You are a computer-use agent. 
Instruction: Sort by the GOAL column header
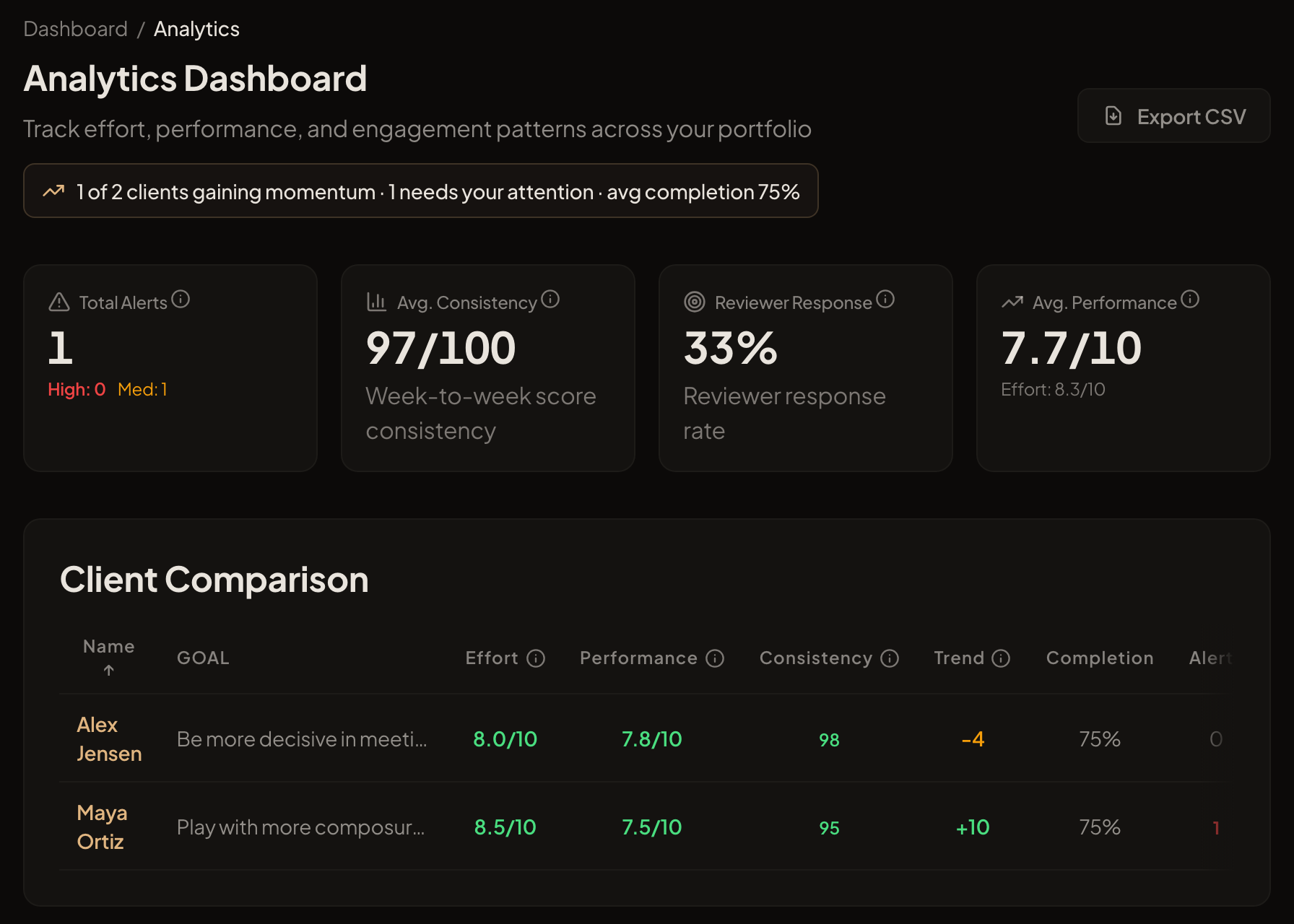point(203,658)
